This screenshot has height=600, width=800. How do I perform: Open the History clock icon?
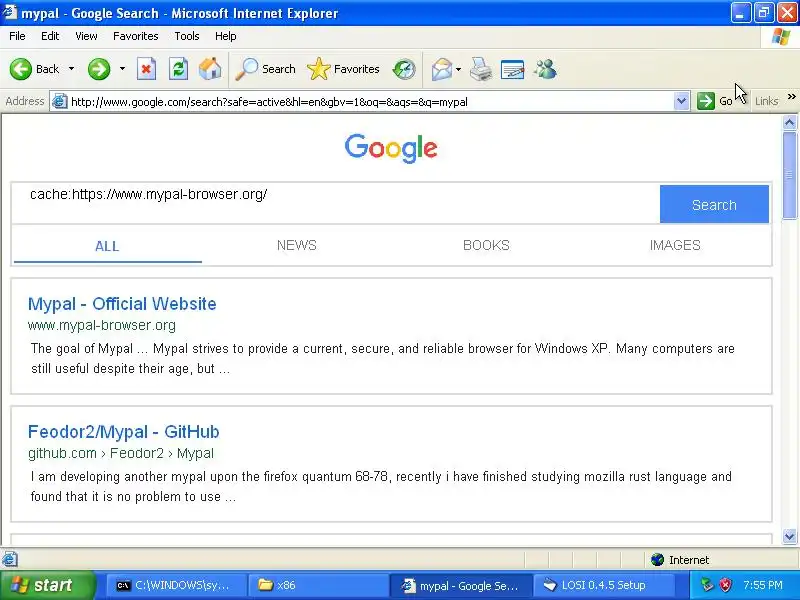click(x=404, y=69)
